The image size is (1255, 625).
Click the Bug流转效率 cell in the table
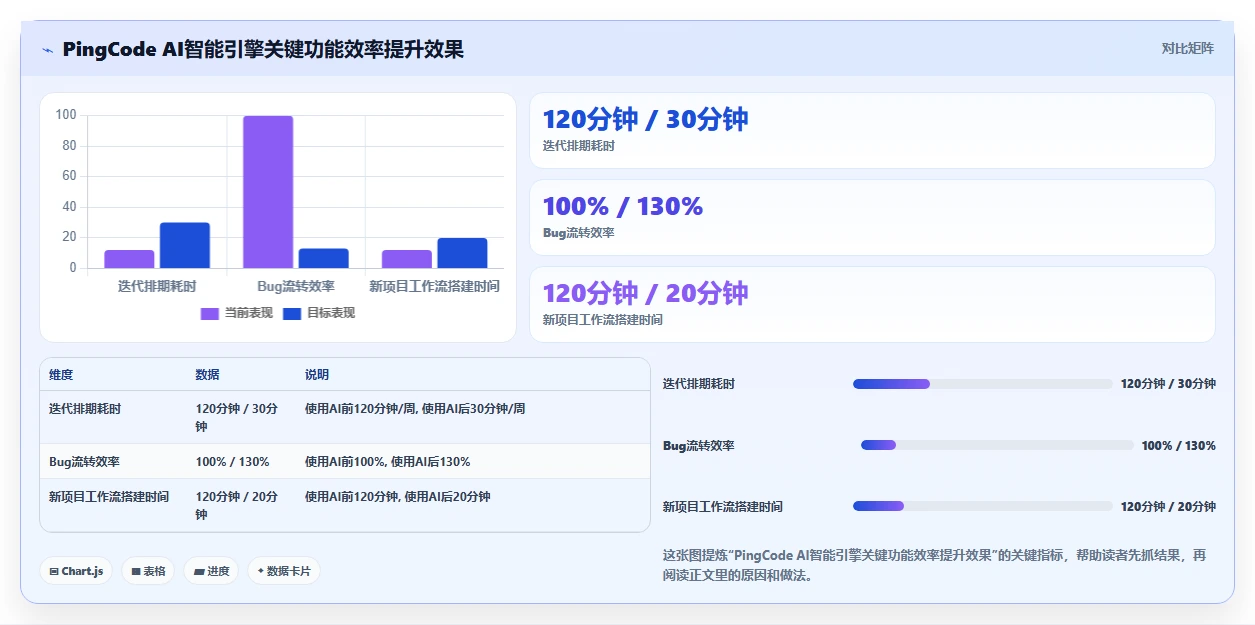click(85, 462)
